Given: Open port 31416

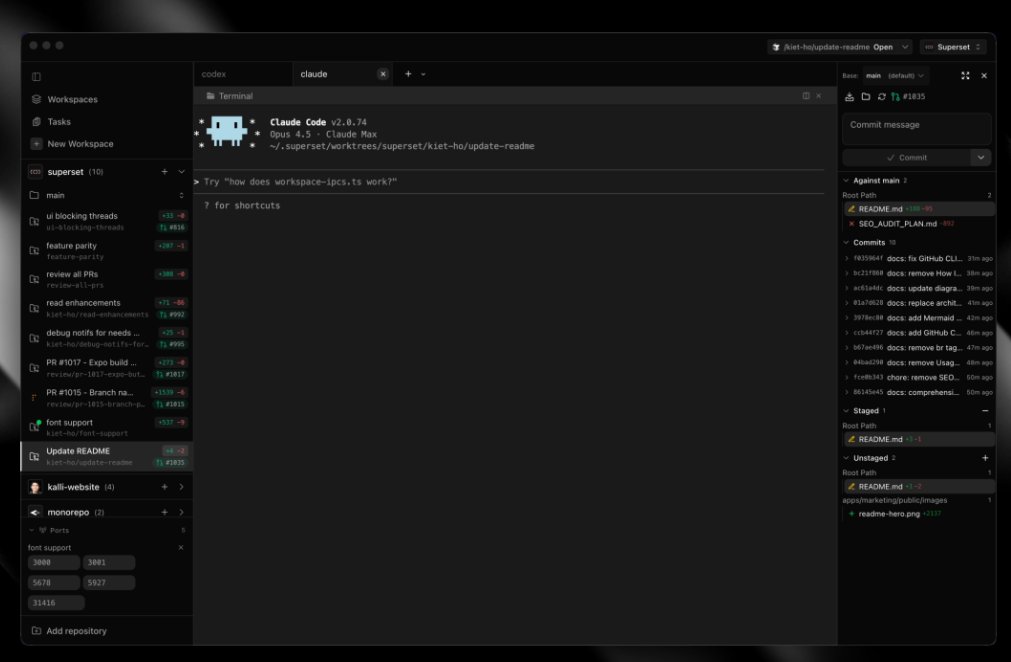Looking at the screenshot, I should [x=56, y=603].
